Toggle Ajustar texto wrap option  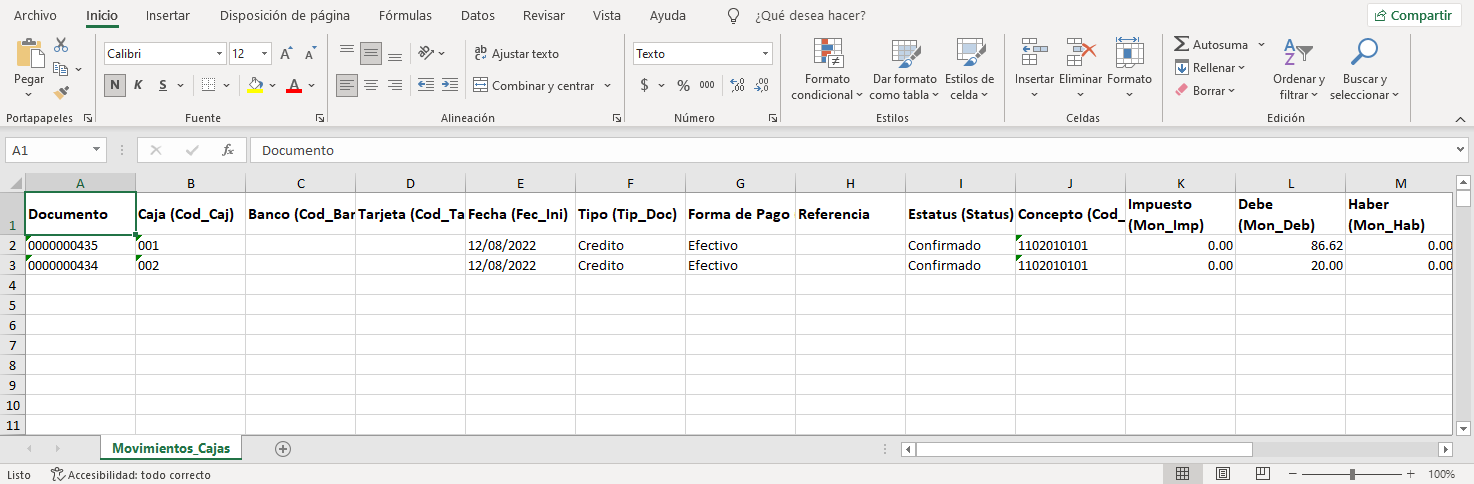pos(516,54)
